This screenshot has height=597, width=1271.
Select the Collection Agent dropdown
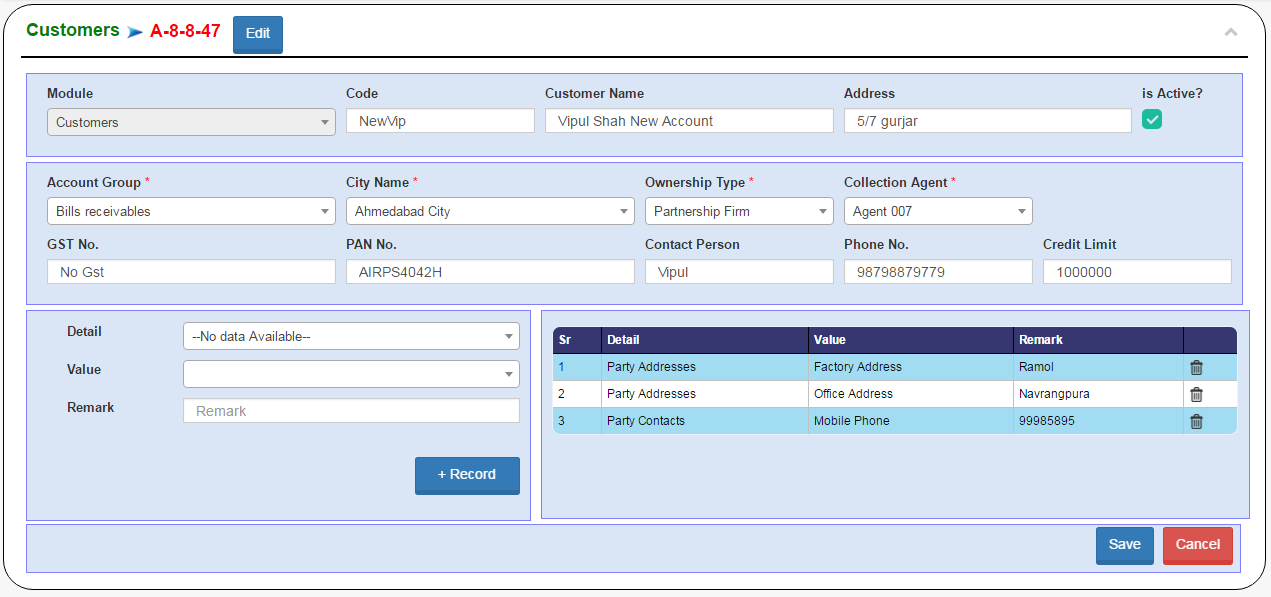(938, 211)
